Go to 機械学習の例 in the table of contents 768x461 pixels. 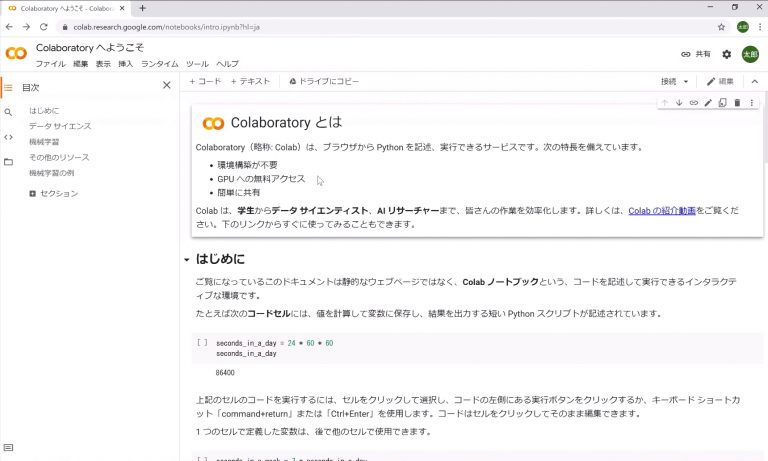click(51, 173)
